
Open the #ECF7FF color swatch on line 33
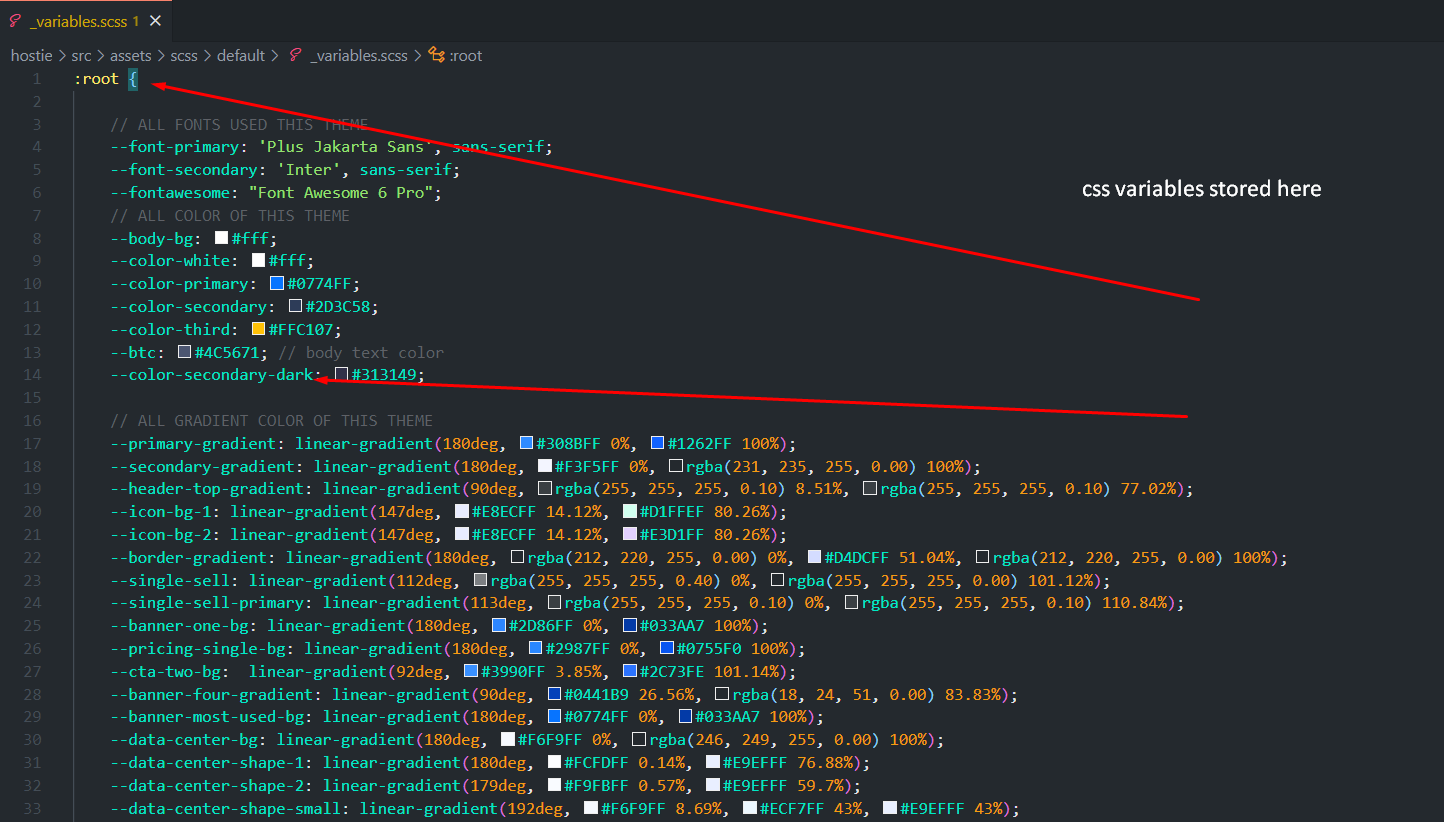pos(750,808)
